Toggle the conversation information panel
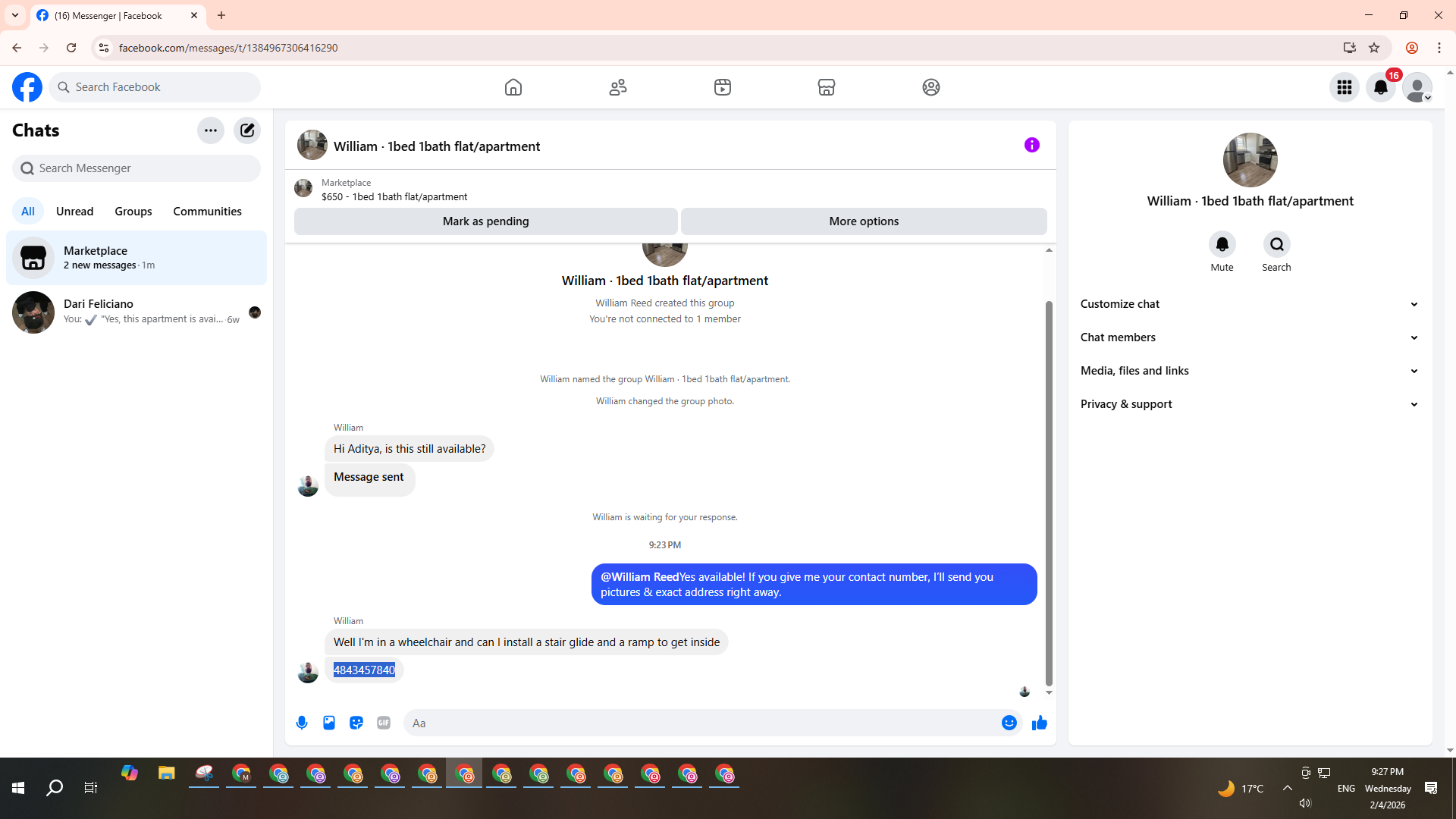Screen dimensions: 1456x819 pos(1031,145)
